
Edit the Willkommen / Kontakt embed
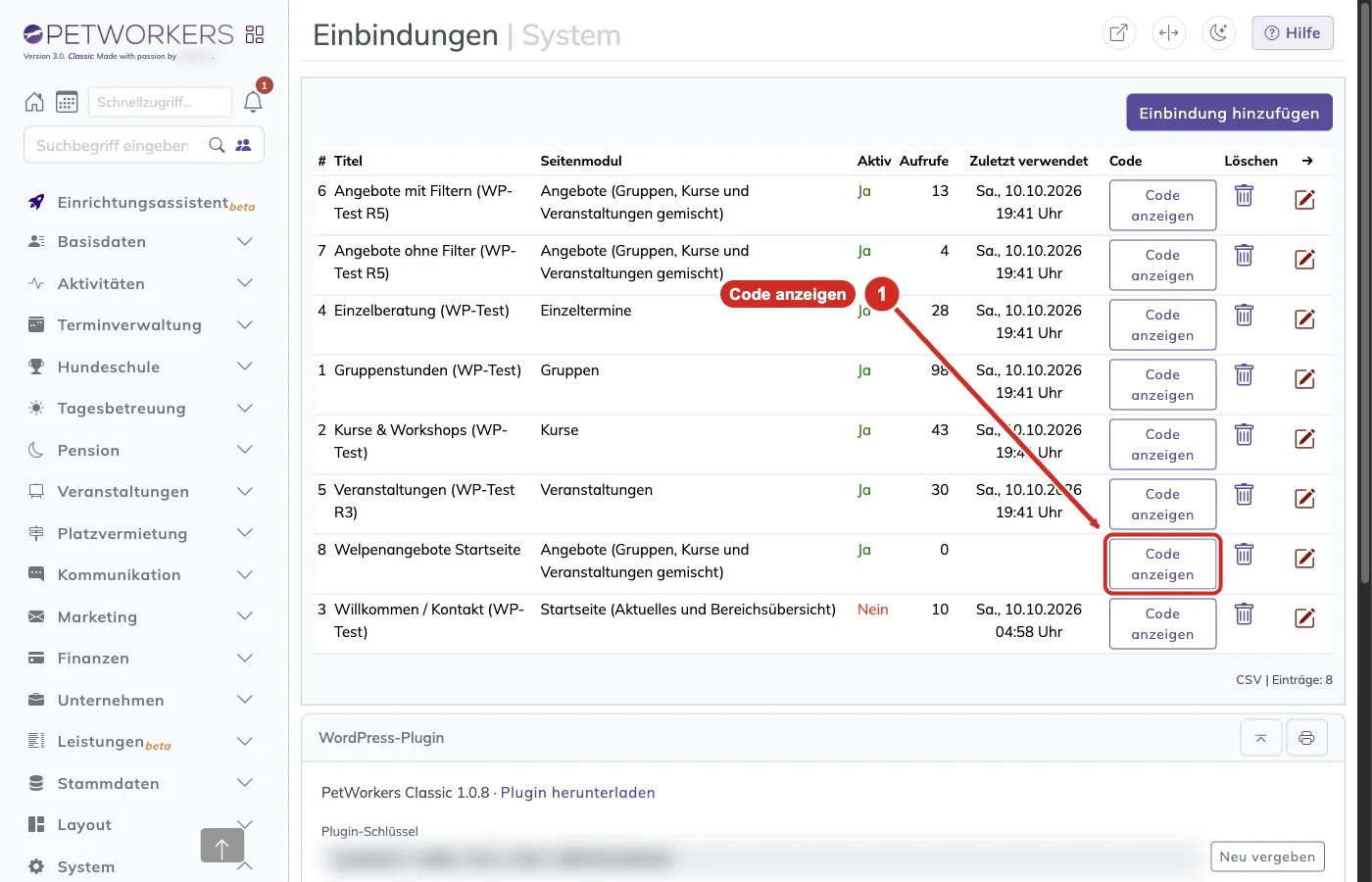click(1304, 618)
